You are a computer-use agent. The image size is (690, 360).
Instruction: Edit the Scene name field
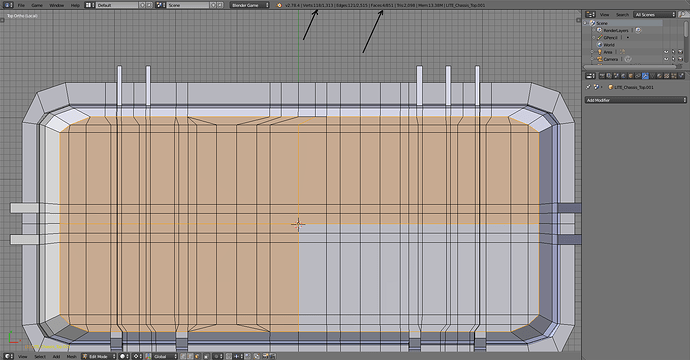coord(188,5)
